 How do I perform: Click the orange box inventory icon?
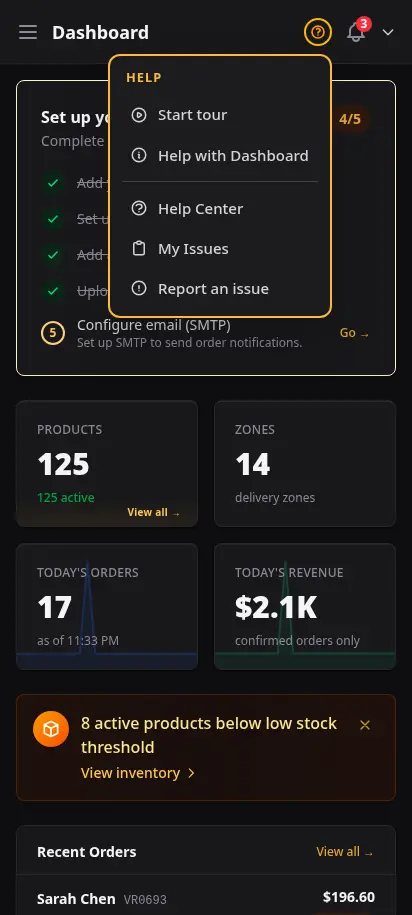coord(51,729)
